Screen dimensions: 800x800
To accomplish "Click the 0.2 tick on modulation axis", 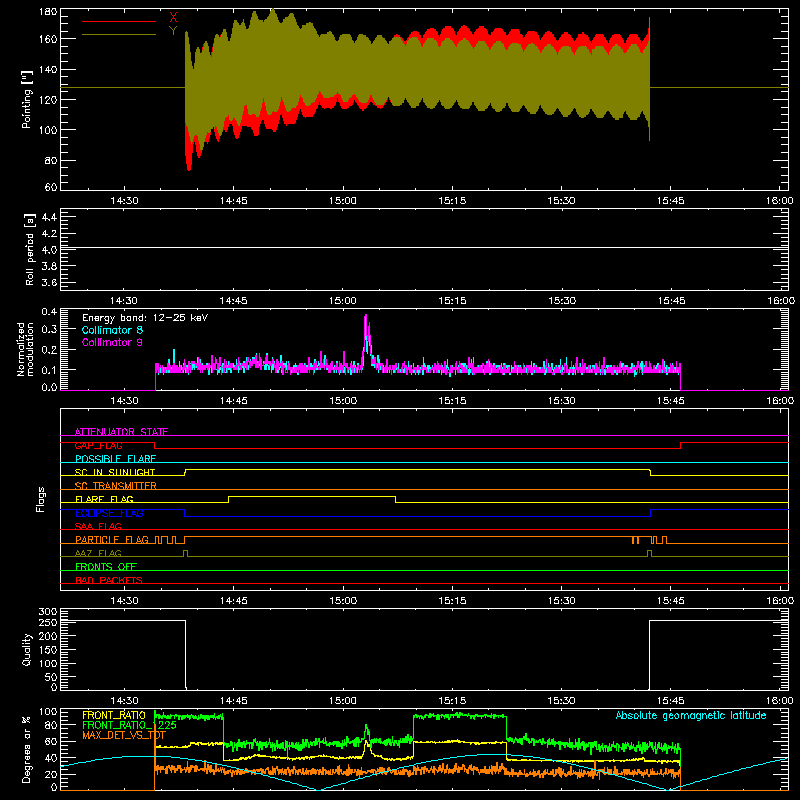I will pyautogui.click(x=49, y=350).
